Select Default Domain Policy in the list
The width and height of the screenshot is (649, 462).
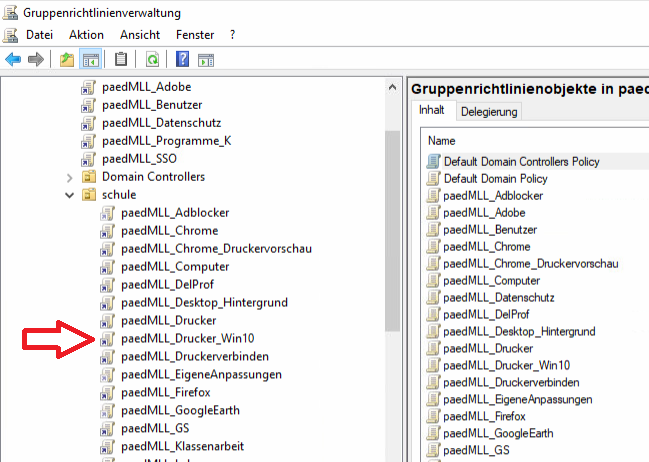coord(496,178)
